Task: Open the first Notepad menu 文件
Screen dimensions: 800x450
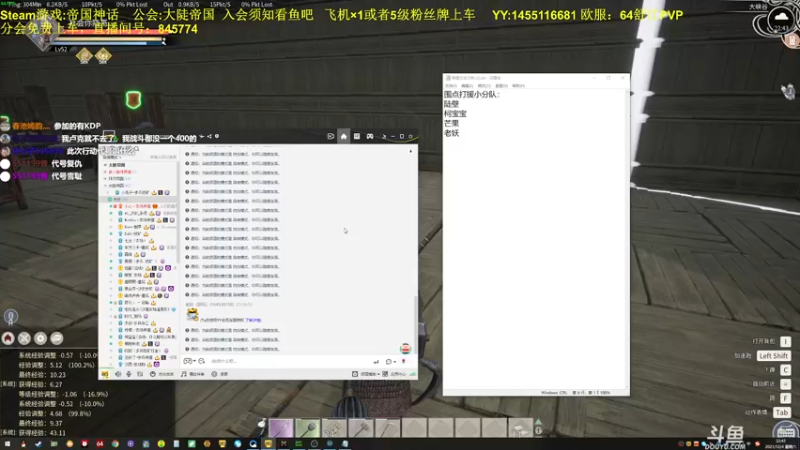Action: (451, 86)
